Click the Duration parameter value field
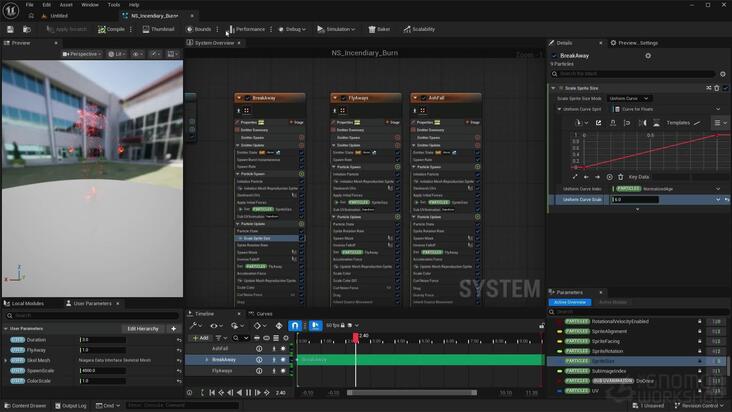Image resolution: width=732 pixels, height=412 pixels. point(103,340)
